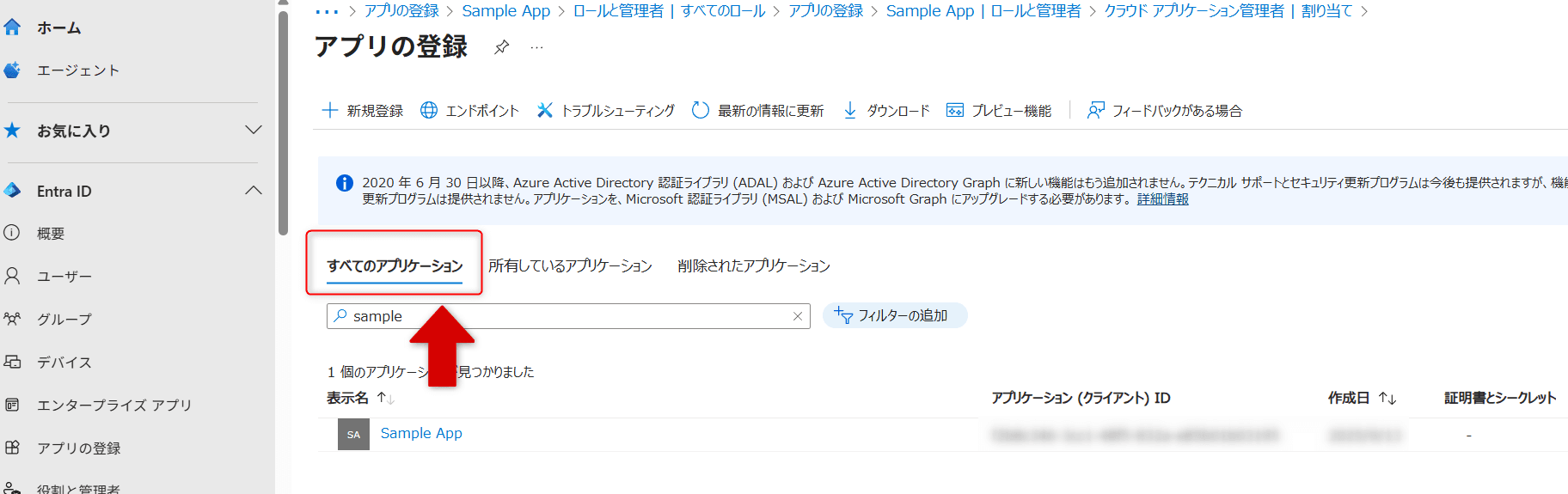This screenshot has height=494, width=1568.
Task: Pin the アプリの登録 page
Action: [x=502, y=47]
